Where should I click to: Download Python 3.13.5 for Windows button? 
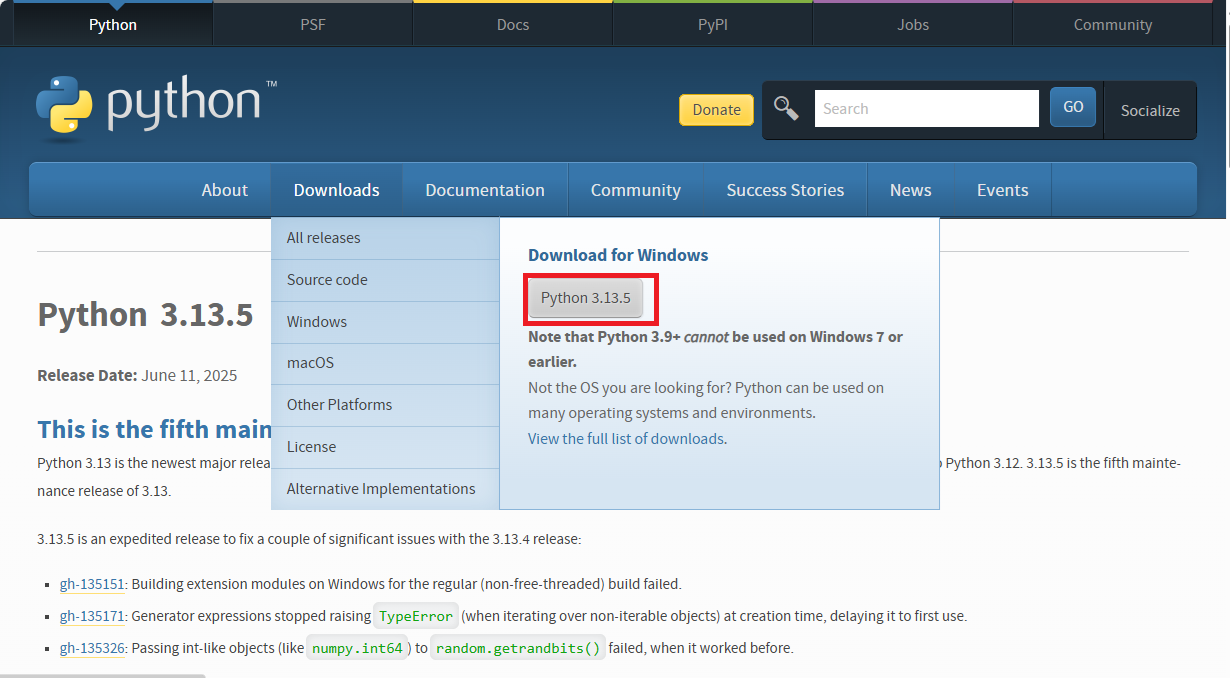click(586, 298)
